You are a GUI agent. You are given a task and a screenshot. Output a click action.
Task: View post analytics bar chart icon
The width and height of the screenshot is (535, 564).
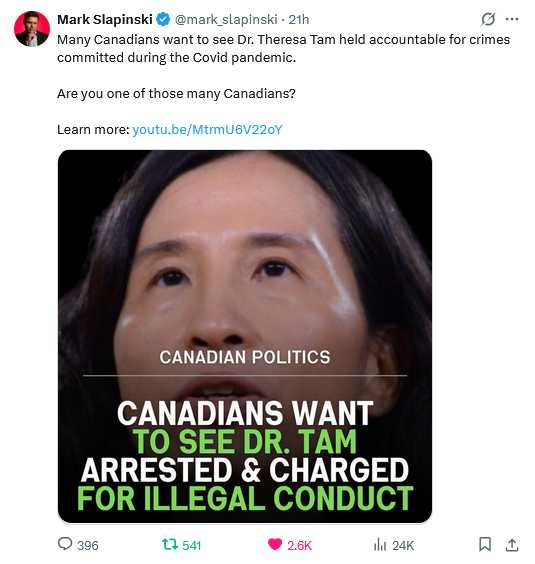tap(380, 544)
